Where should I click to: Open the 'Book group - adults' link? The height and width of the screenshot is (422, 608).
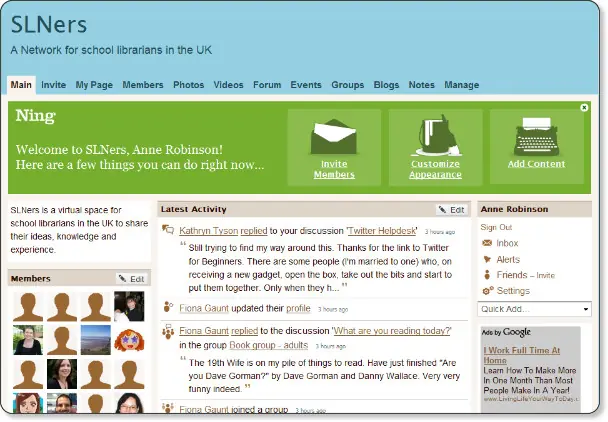(x=268, y=345)
